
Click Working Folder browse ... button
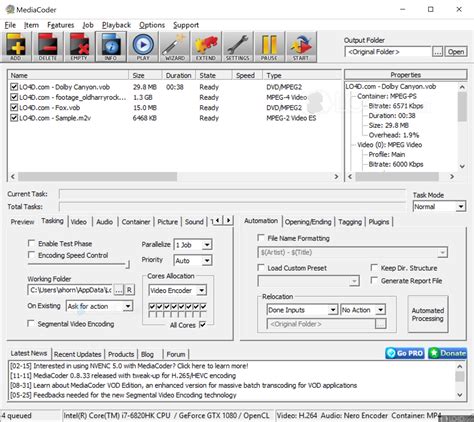pos(119,290)
